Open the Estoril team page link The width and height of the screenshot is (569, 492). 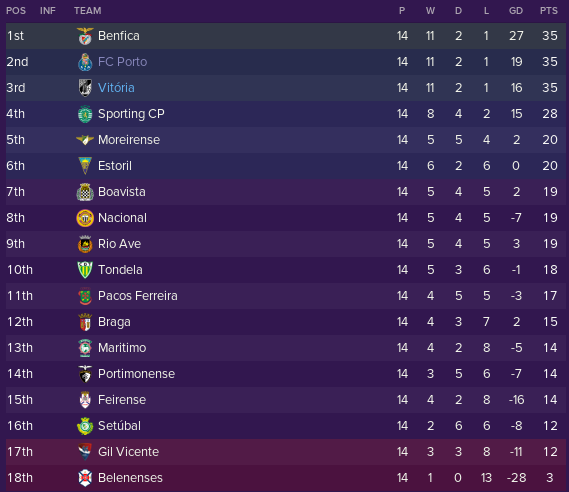pyautogui.click(x=115, y=166)
